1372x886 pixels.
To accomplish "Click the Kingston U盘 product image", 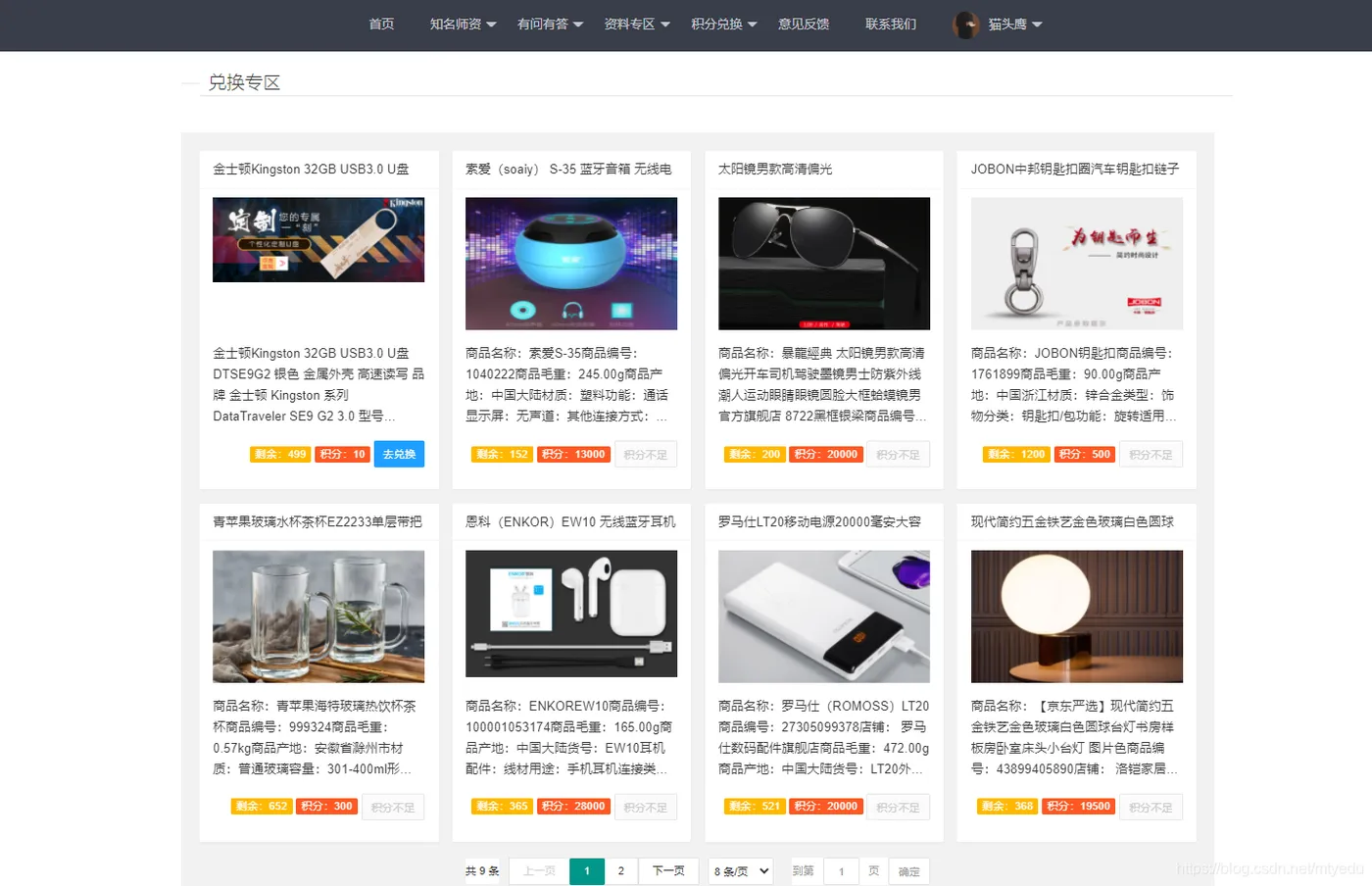I will click(x=318, y=240).
